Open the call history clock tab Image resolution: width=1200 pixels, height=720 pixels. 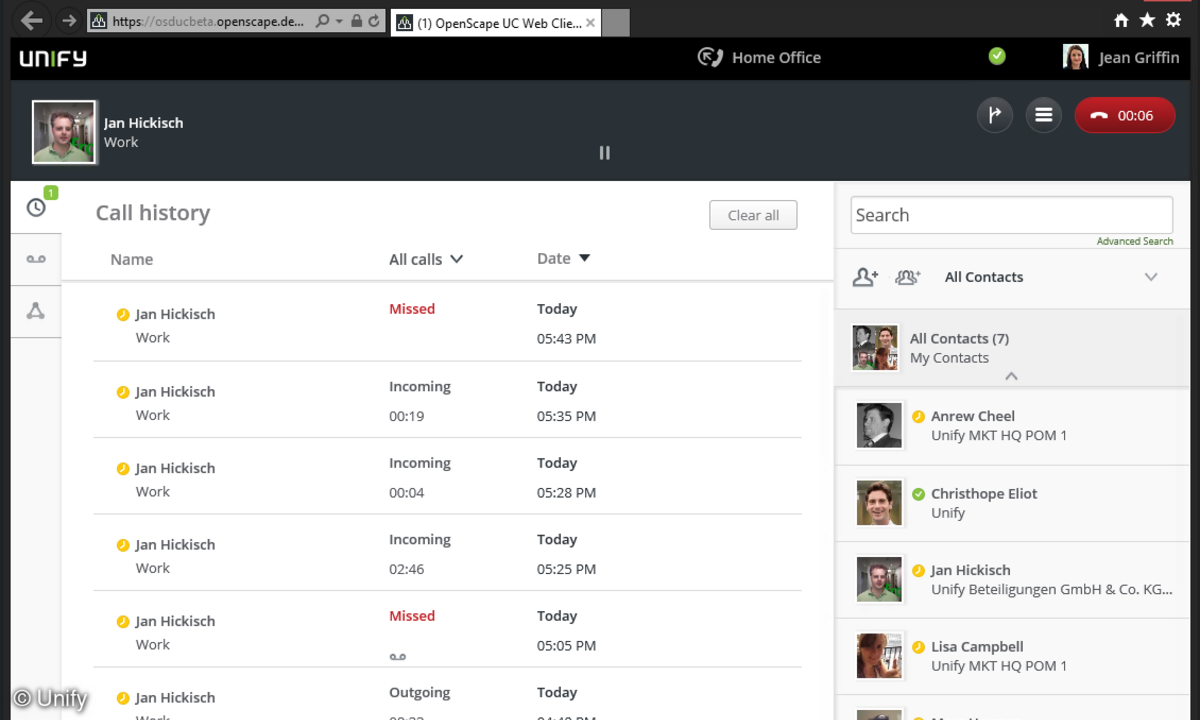tap(36, 208)
